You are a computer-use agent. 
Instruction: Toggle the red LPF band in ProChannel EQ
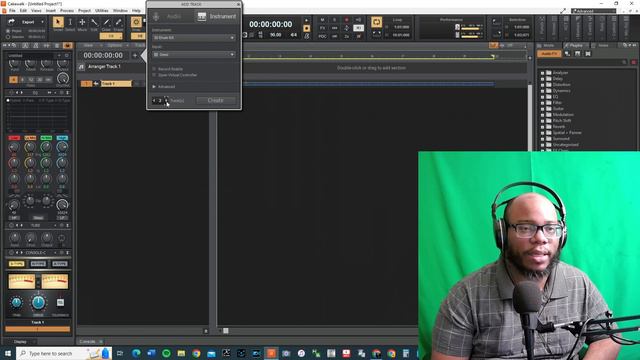pyautogui.click(x=14, y=138)
